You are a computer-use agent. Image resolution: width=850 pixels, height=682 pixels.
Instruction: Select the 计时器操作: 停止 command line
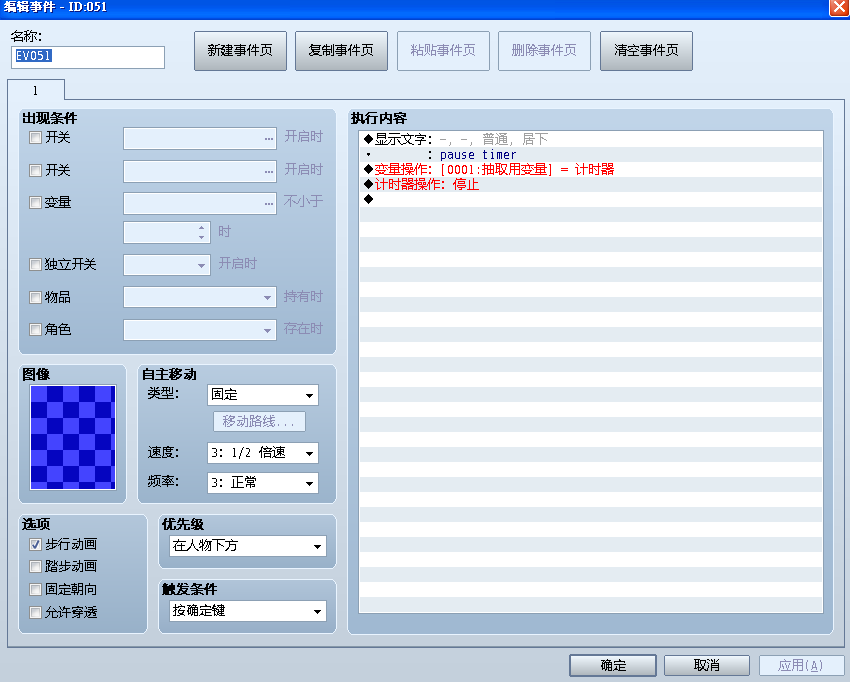591,184
